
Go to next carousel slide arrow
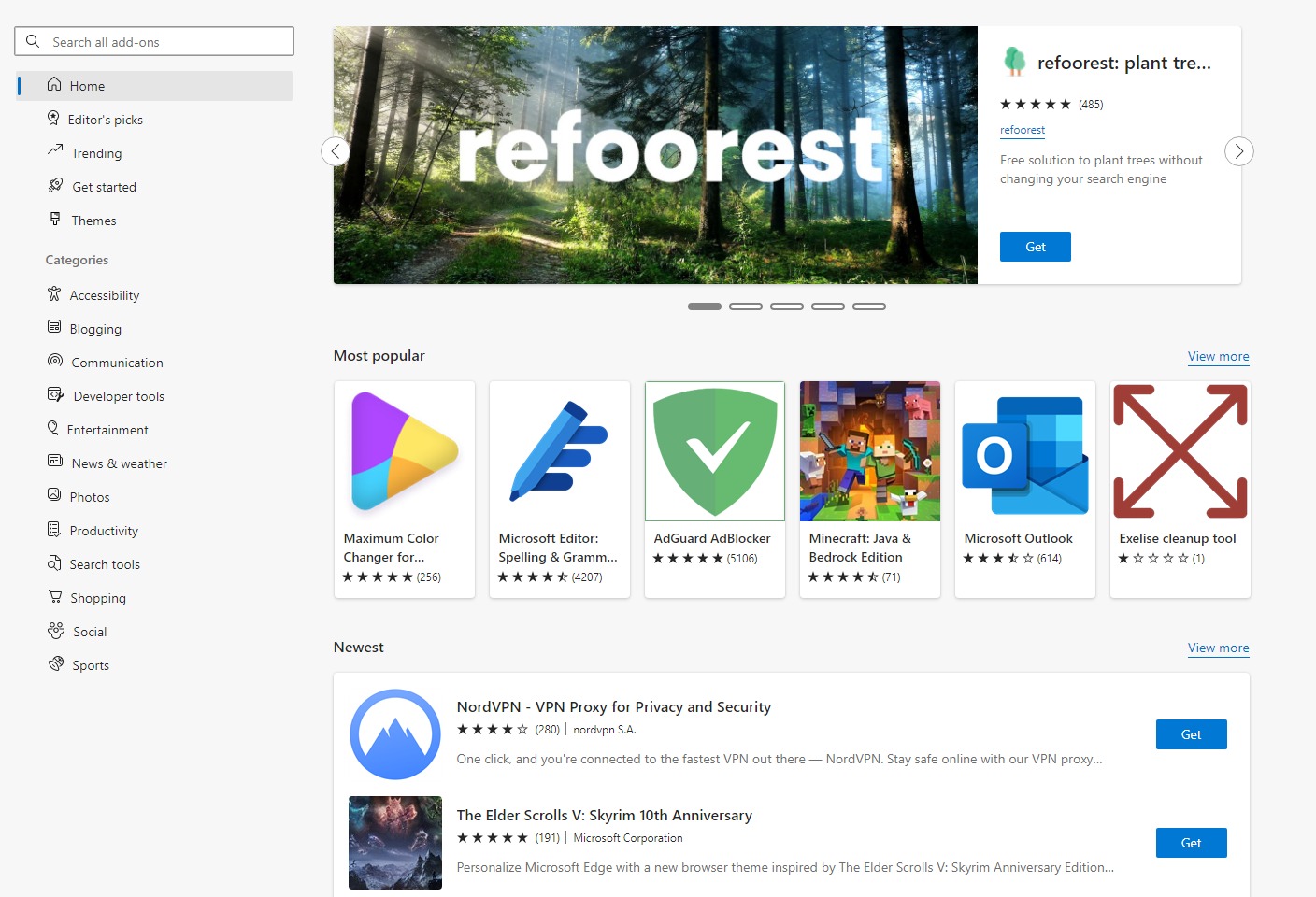pyautogui.click(x=1238, y=151)
